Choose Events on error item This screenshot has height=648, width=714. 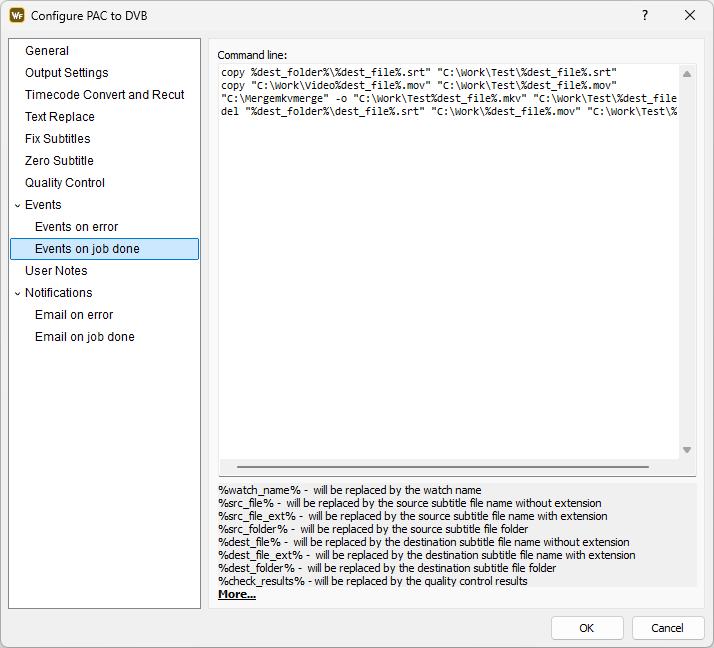(76, 227)
